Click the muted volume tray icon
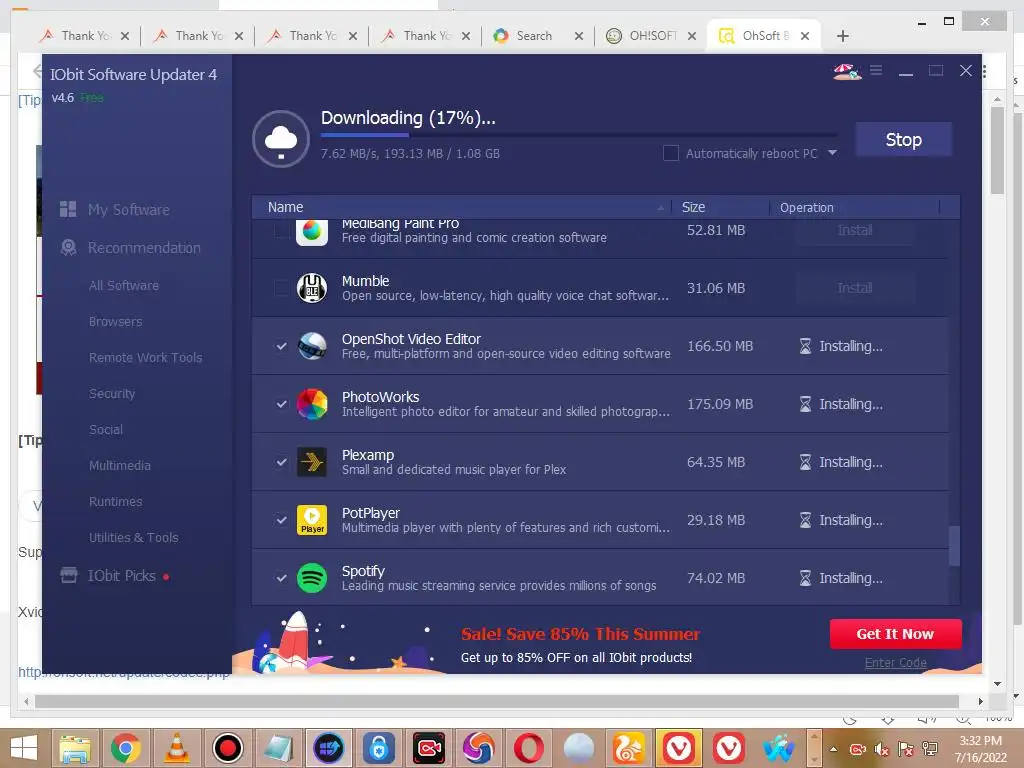Image resolution: width=1024 pixels, height=768 pixels. pos(882,749)
